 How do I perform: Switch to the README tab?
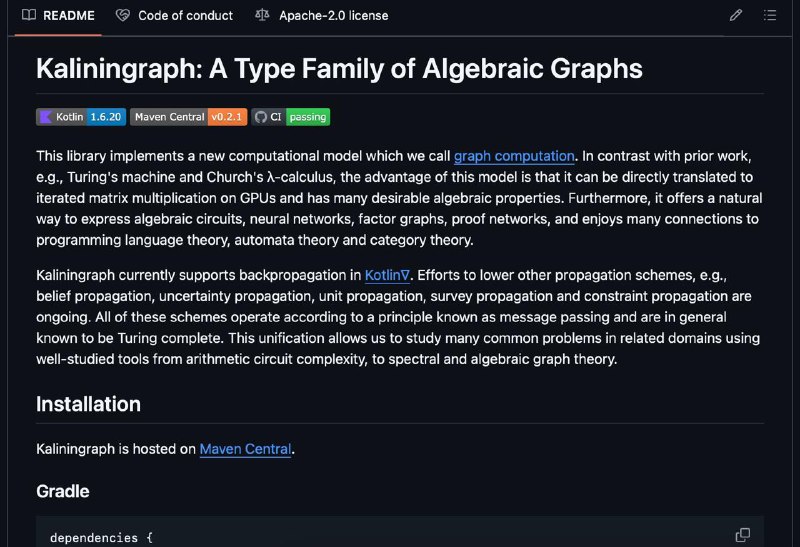pyautogui.click(x=58, y=16)
